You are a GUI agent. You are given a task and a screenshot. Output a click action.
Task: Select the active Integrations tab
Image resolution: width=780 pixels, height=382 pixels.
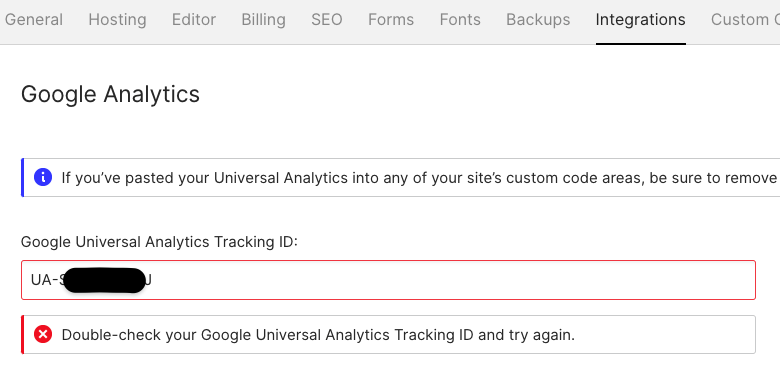pyautogui.click(x=641, y=20)
